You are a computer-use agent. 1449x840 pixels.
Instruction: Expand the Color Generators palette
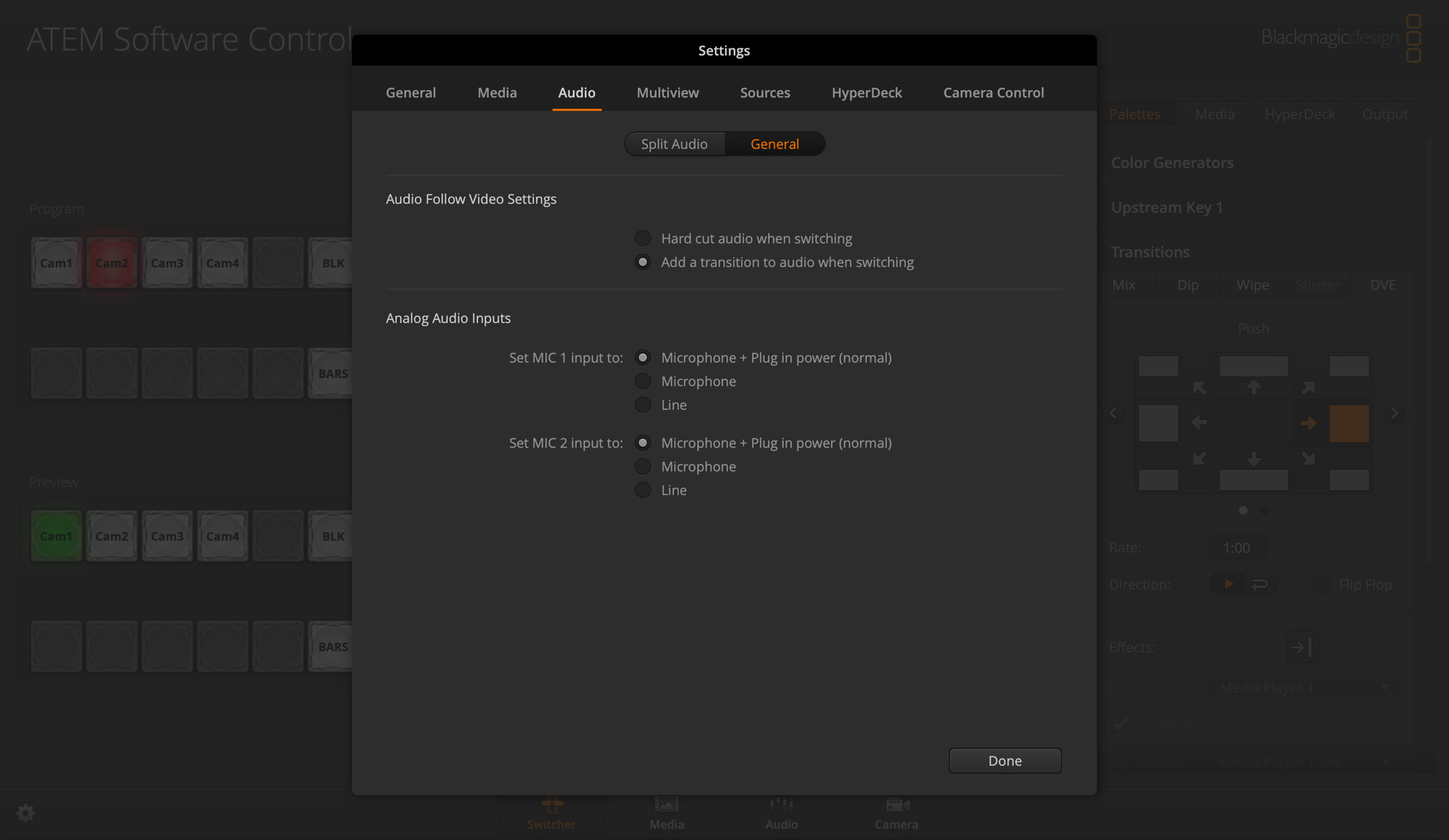point(1172,162)
